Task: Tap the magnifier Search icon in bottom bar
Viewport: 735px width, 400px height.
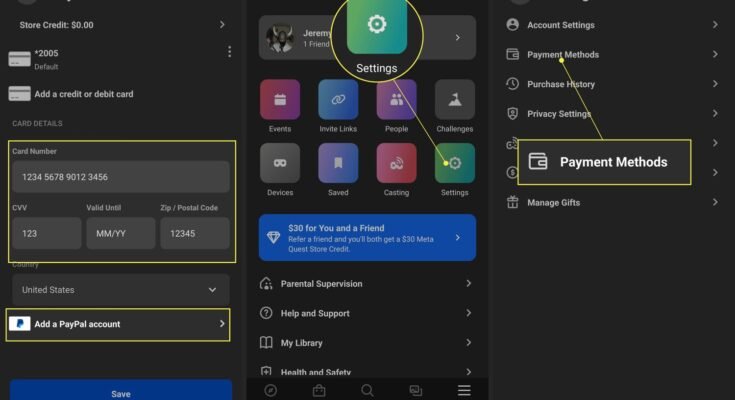Action: click(368, 390)
